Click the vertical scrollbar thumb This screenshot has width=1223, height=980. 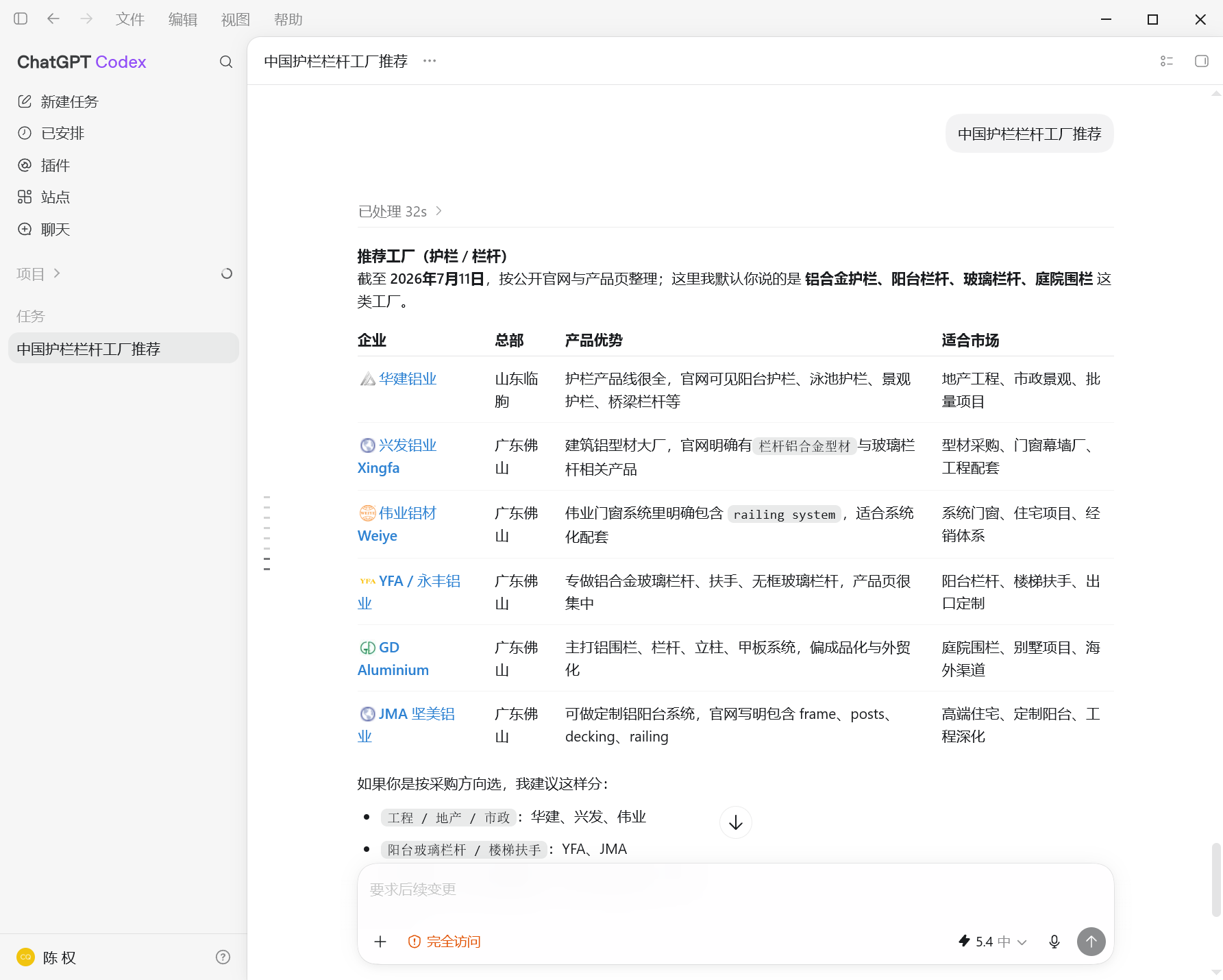tap(1216, 879)
